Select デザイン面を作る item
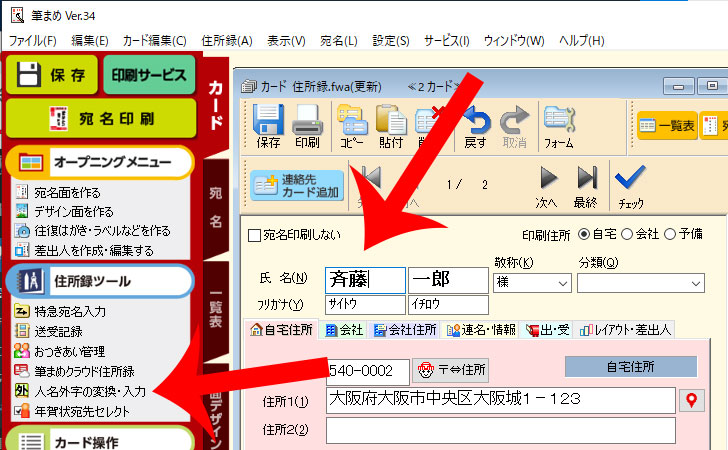 point(64,212)
